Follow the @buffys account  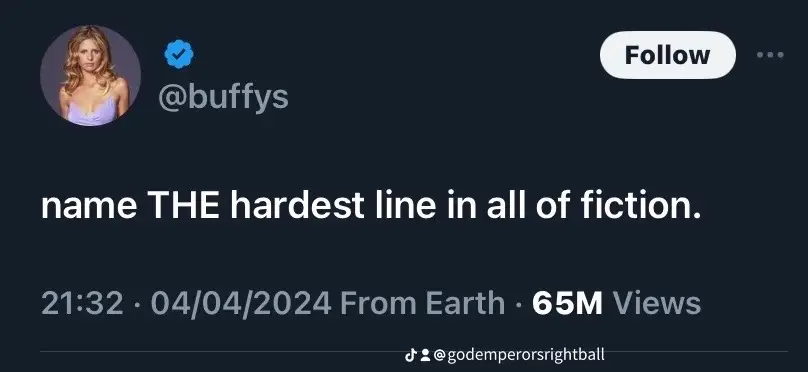click(x=667, y=55)
